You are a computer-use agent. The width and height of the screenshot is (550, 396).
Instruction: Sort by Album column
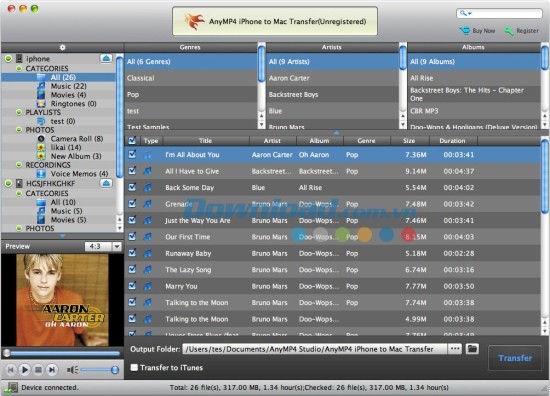click(x=319, y=141)
